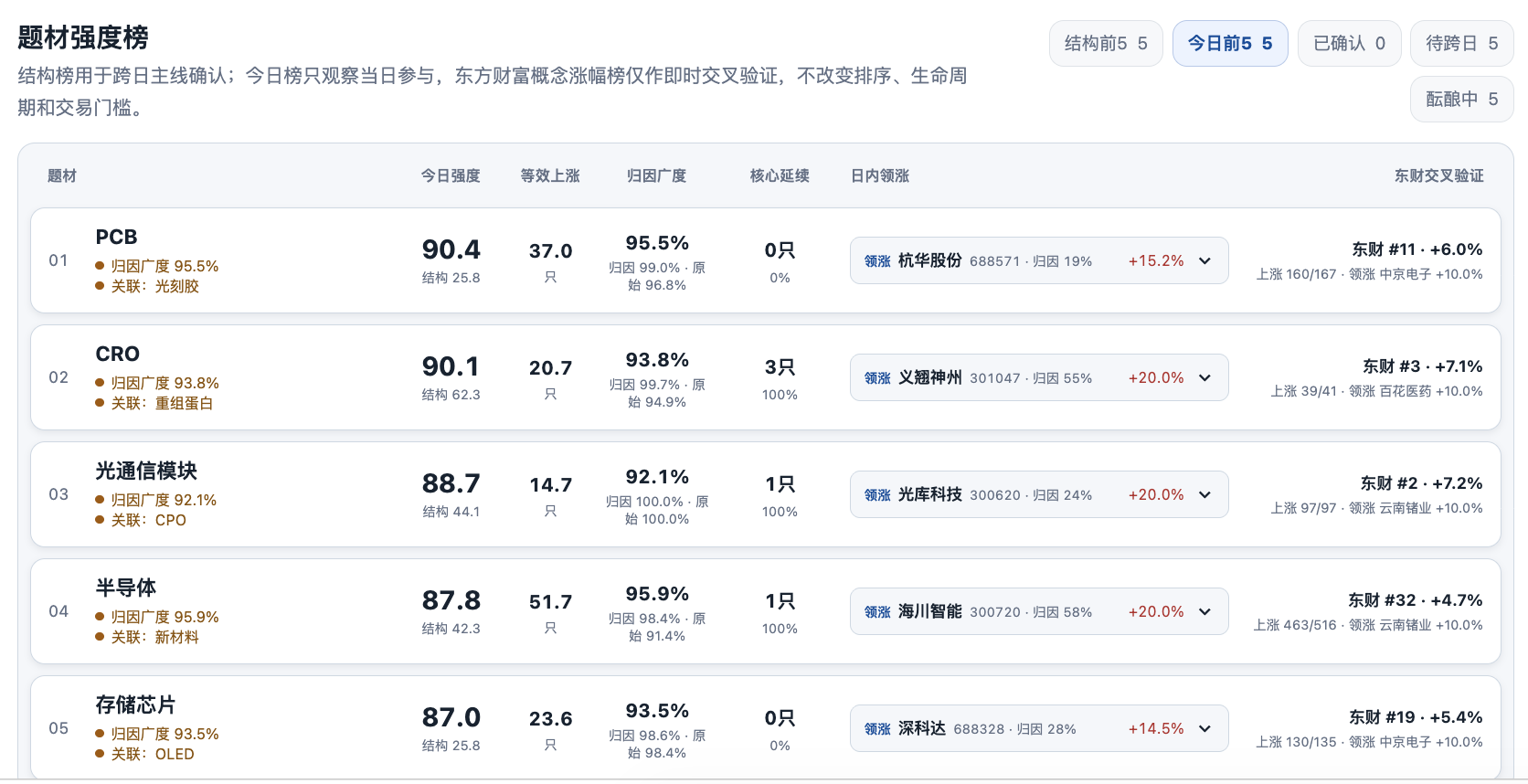1528x784 pixels.
Task: Expand the 义翘神州 leader dropdown chevron
Action: pyautogui.click(x=1204, y=378)
